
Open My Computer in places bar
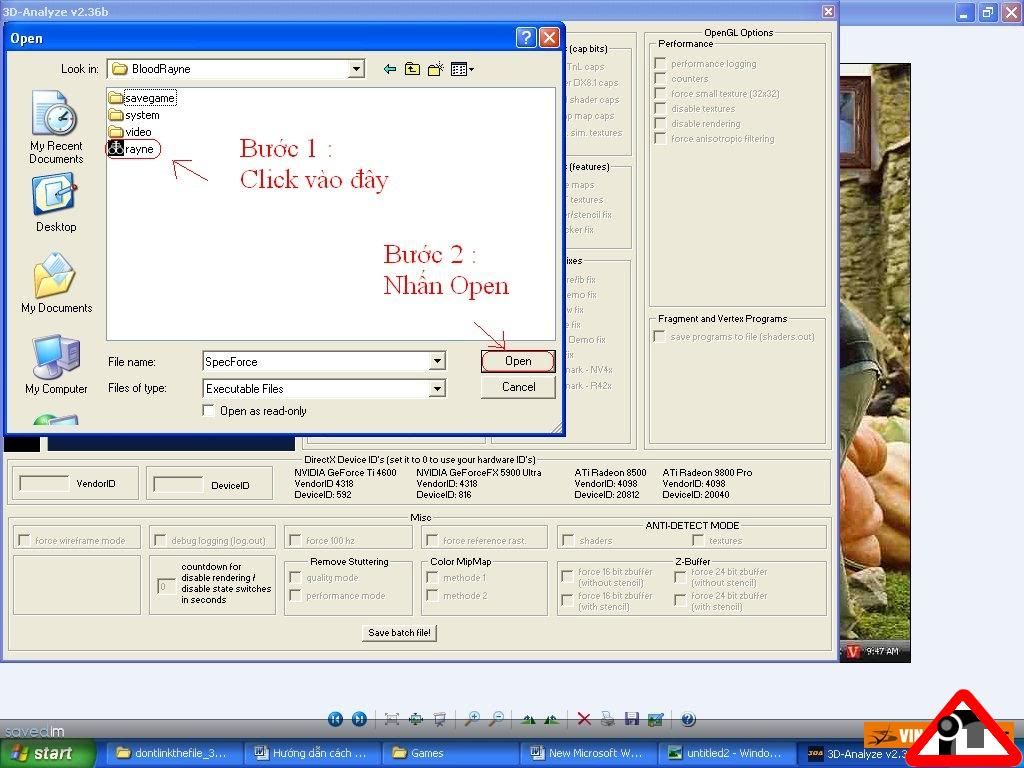[x=56, y=364]
